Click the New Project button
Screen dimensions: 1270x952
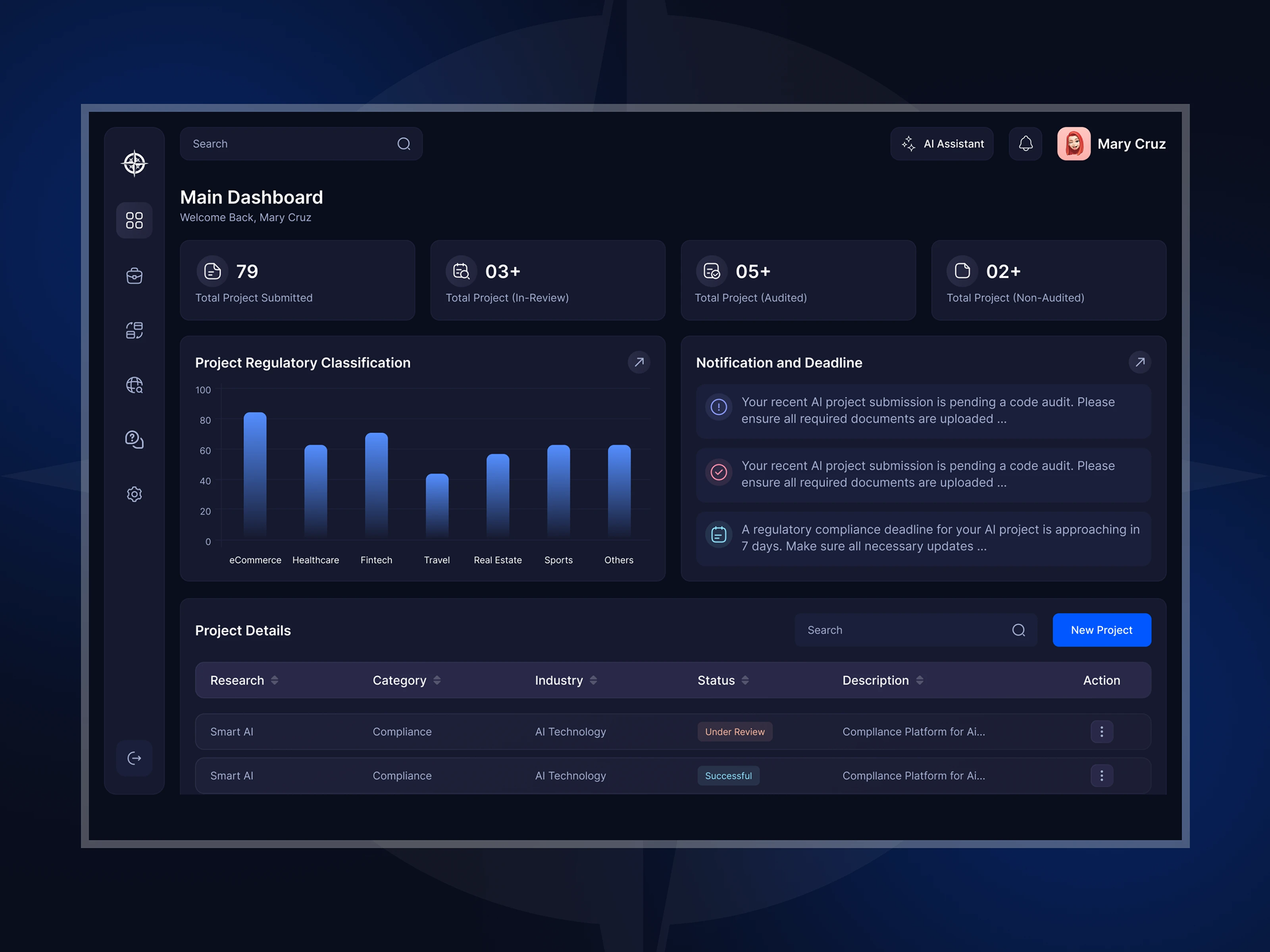pos(1101,630)
